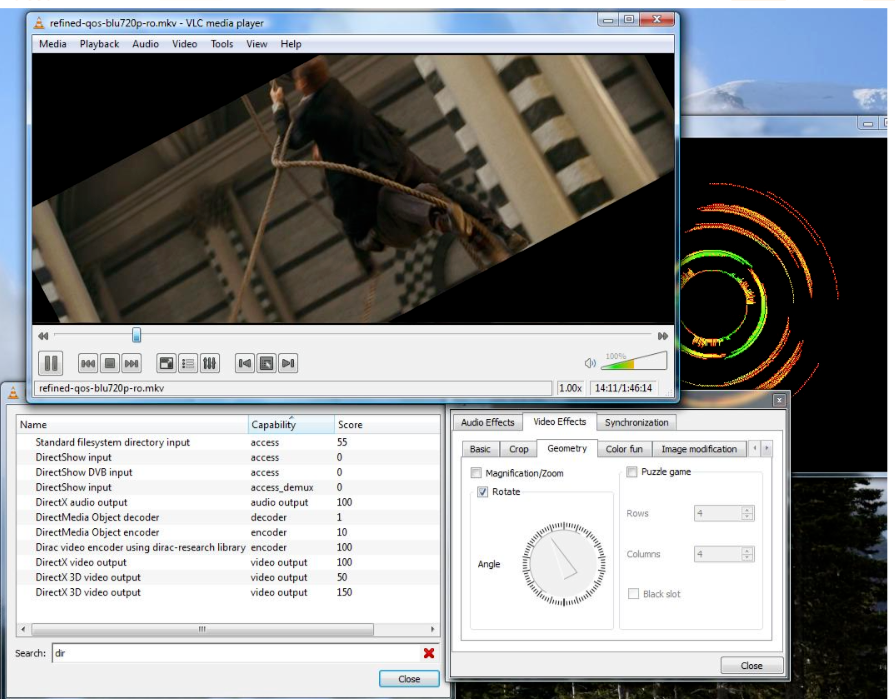Close the effects dialog with X icon
The height and width of the screenshot is (699, 895).
point(779,400)
